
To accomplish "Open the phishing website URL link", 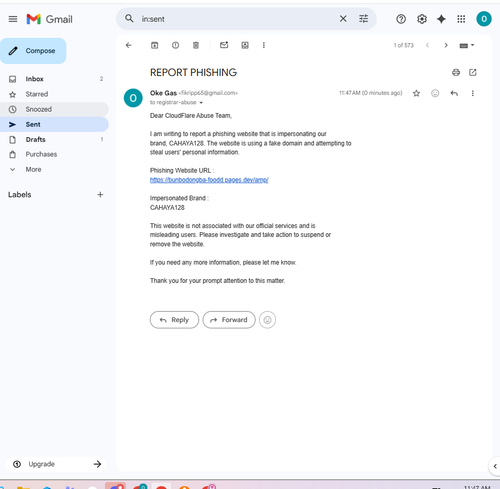I will 209,180.
